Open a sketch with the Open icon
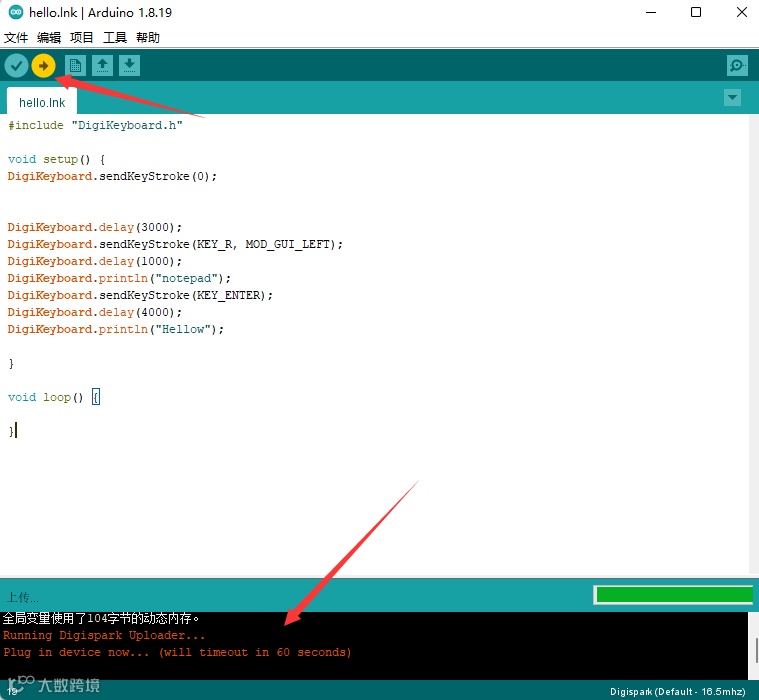Viewport: 759px width, 700px height. pyautogui.click(x=102, y=65)
